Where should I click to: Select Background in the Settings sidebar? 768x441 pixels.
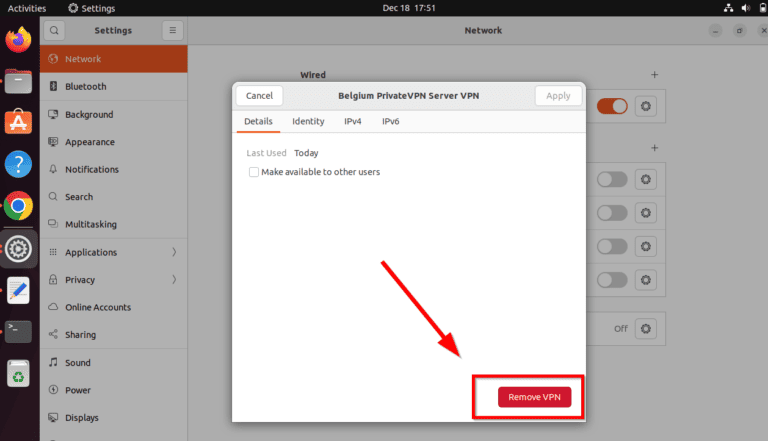point(114,114)
